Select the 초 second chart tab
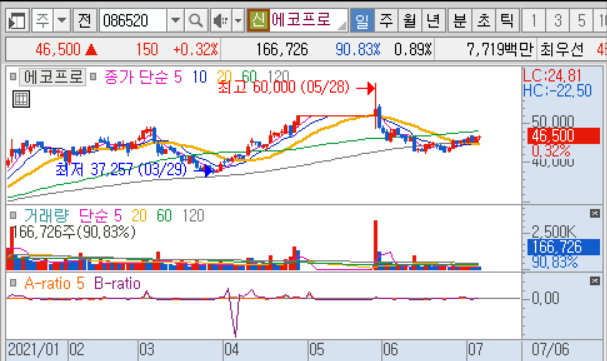Viewport: 607px width, 361px height. [484, 20]
